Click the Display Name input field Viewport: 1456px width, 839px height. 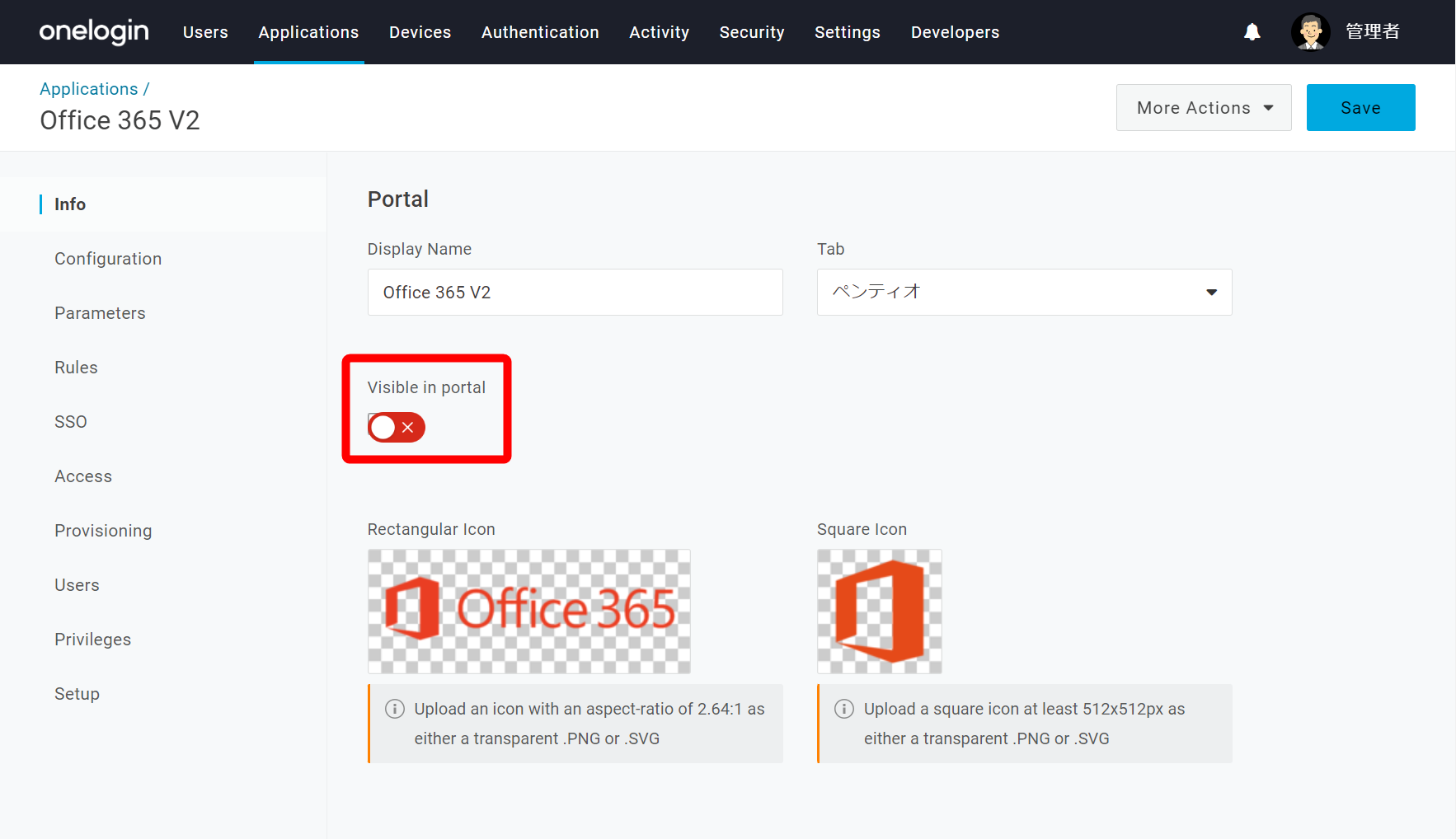point(575,292)
